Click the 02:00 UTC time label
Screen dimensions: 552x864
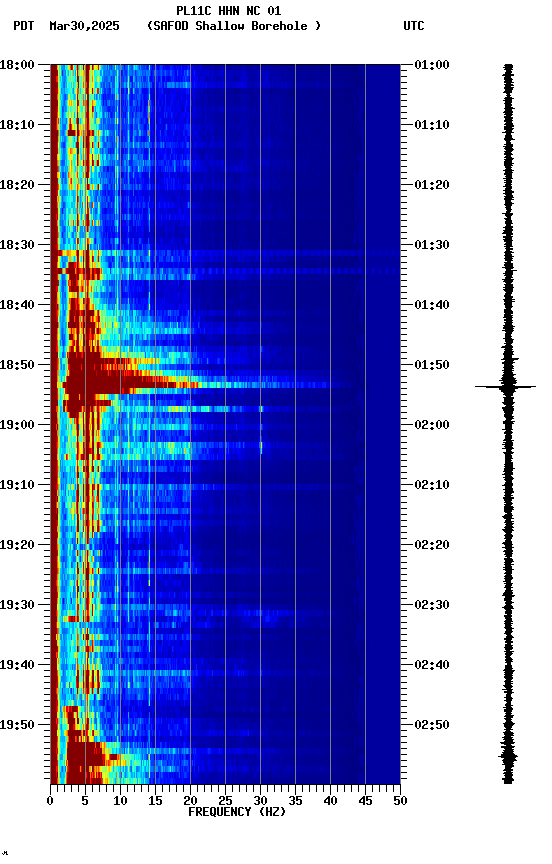tap(432, 425)
